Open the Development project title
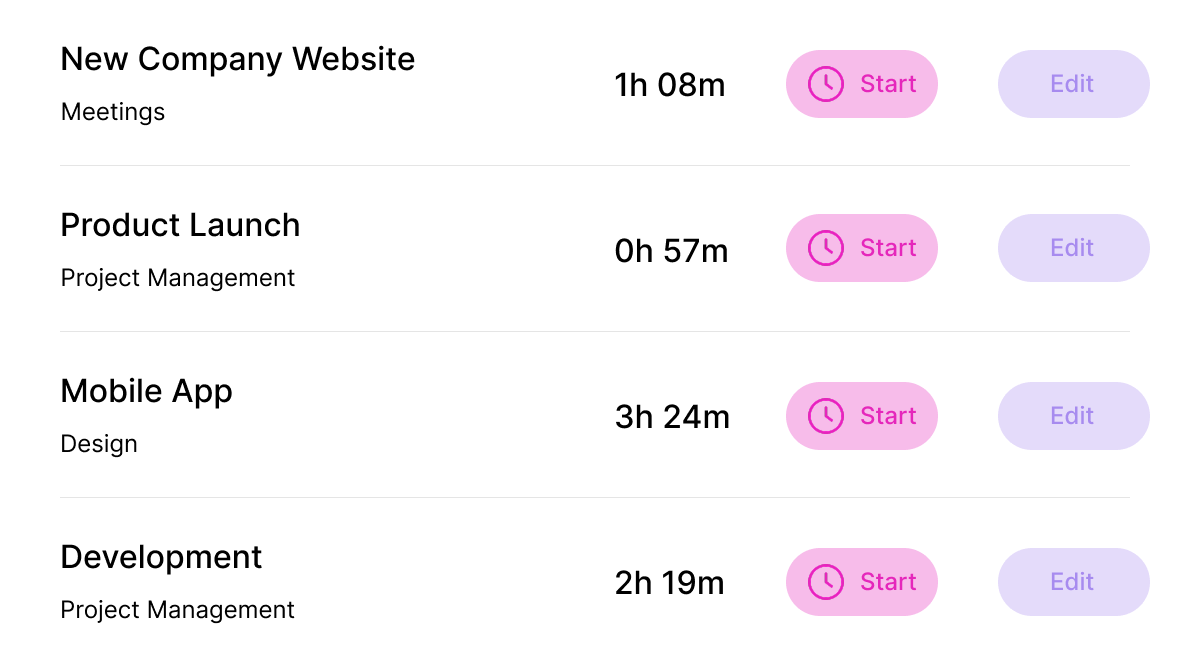The image size is (1190, 670). click(161, 558)
